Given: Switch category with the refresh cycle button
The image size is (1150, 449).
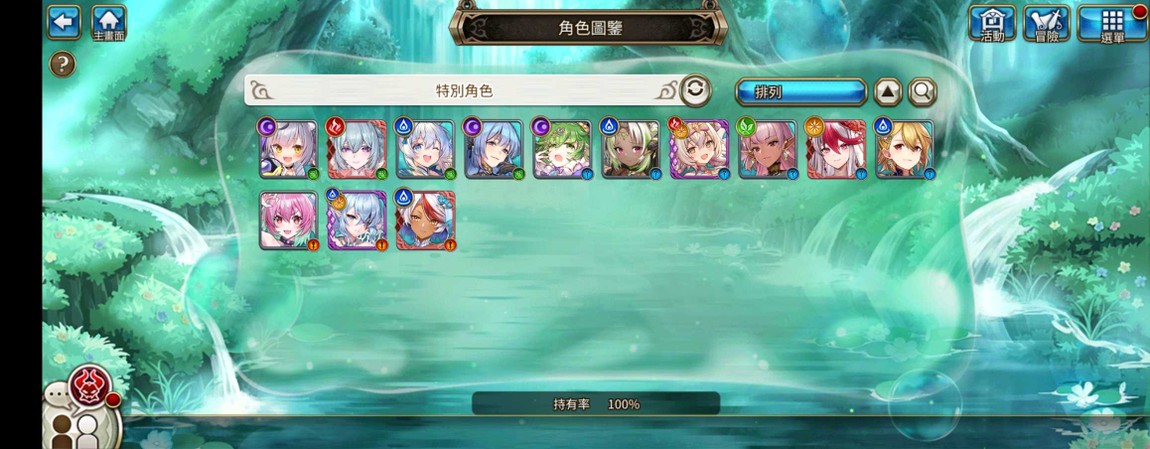Looking at the screenshot, I should 695,90.
